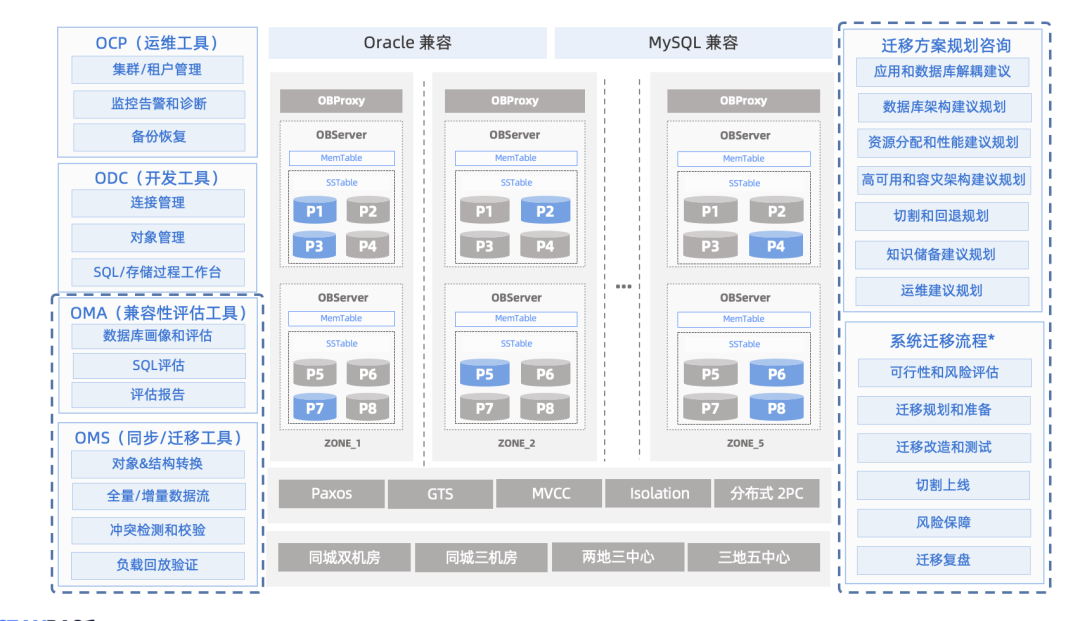Viewport: 1080px width, 621px height.
Task: Click 连接管理 under ODC
Action: click(158, 203)
